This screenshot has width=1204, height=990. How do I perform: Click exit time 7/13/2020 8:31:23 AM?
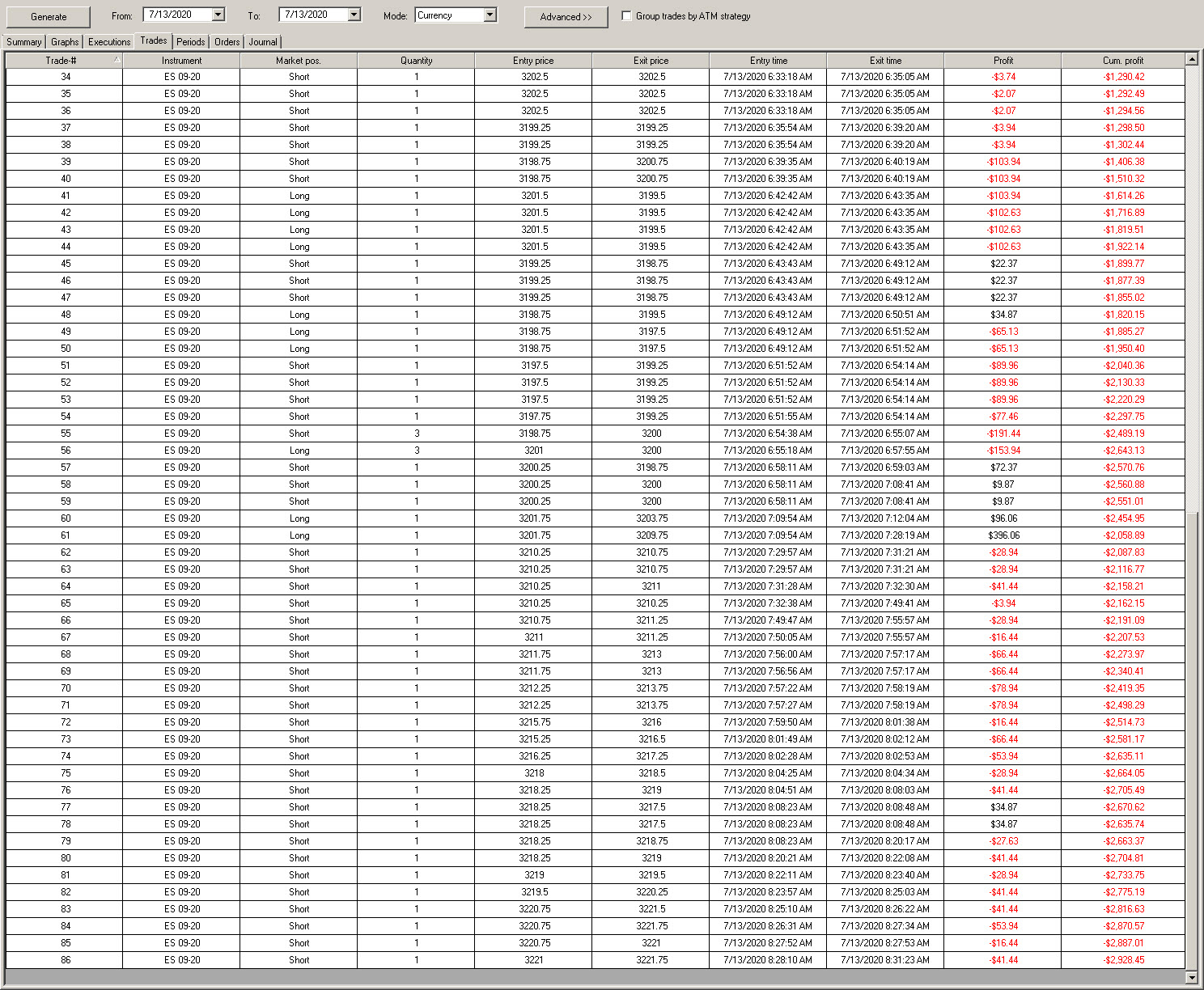click(885, 960)
